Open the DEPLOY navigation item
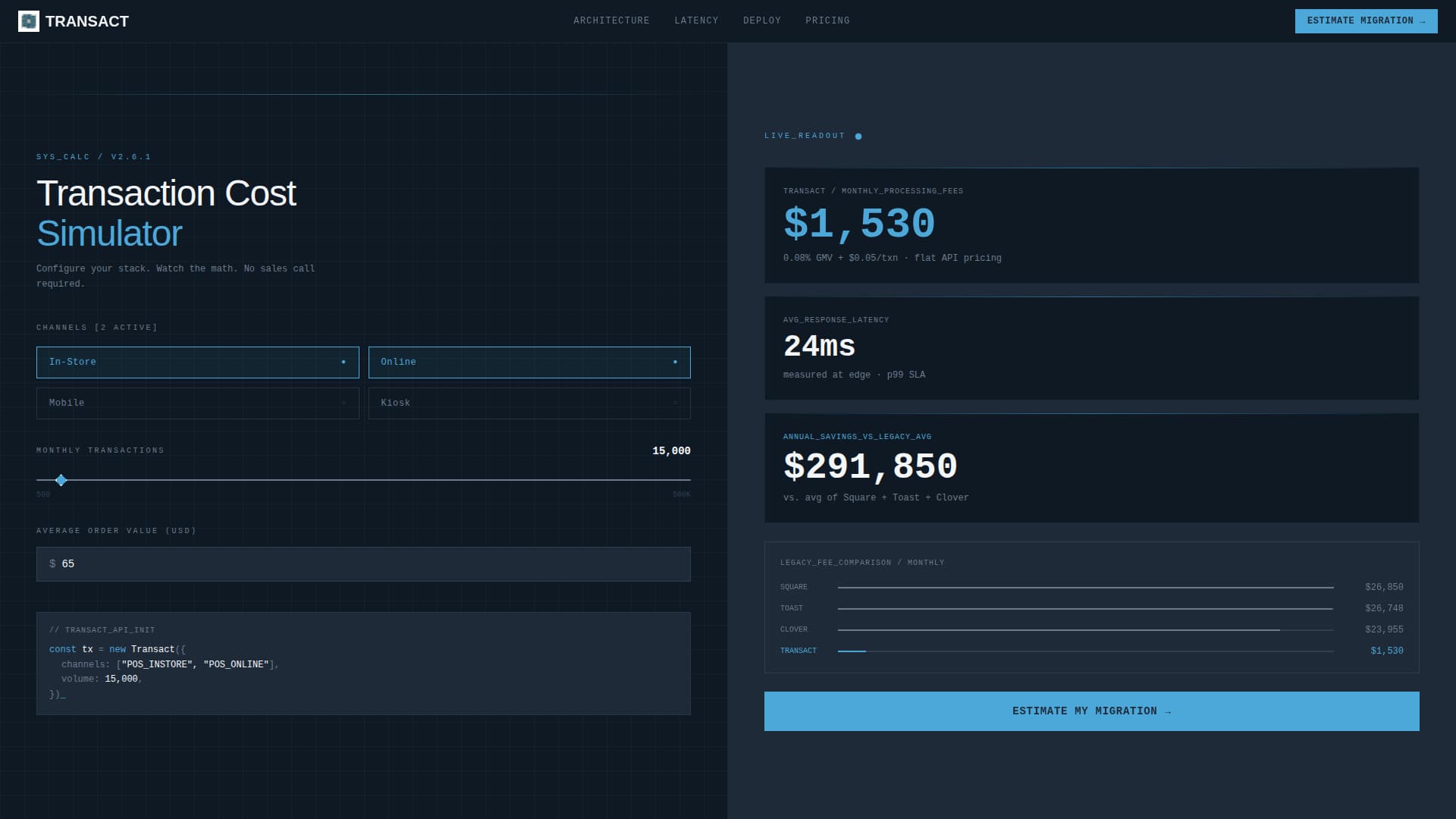1456x819 pixels. coord(762,20)
